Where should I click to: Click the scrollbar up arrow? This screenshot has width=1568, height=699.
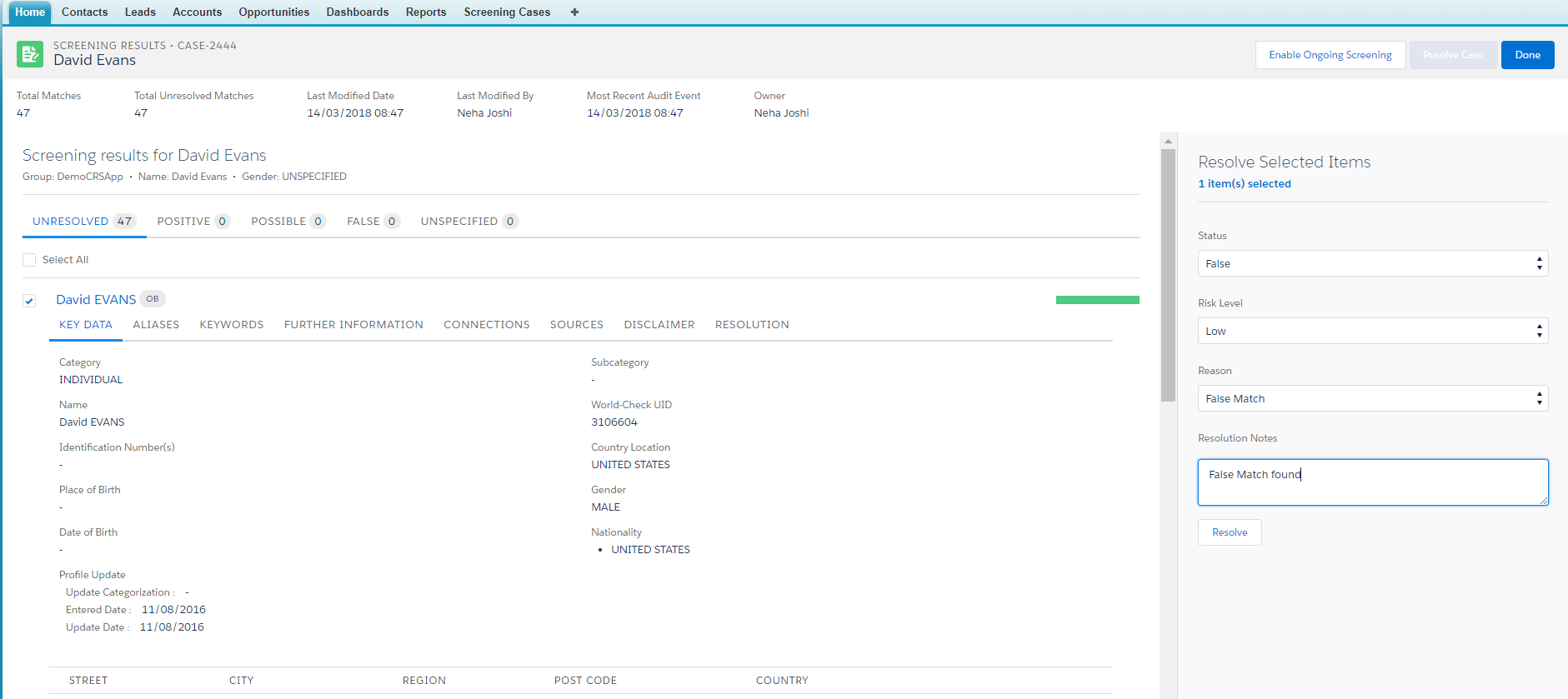tap(1168, 141)
